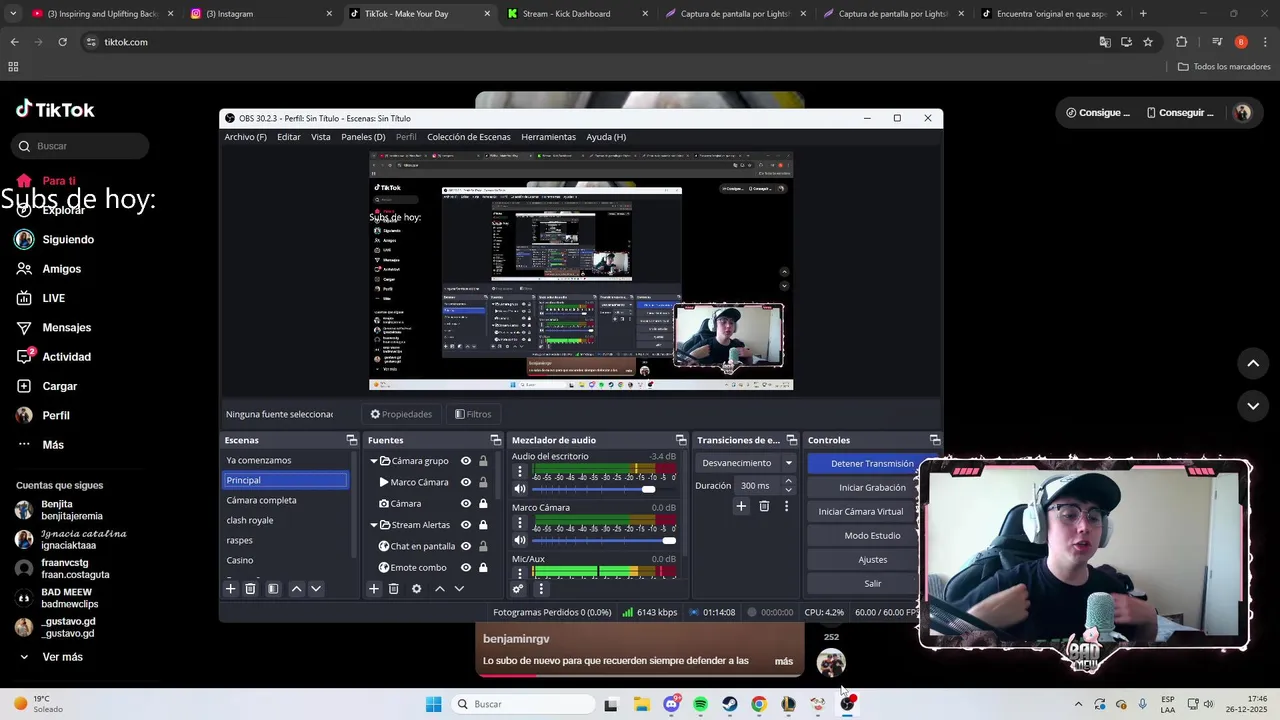This screenshot has height=720, width=1280.
Task: Go to previous TikTok video arrow
Action: pyautogui.click(x=1253, y=364)
